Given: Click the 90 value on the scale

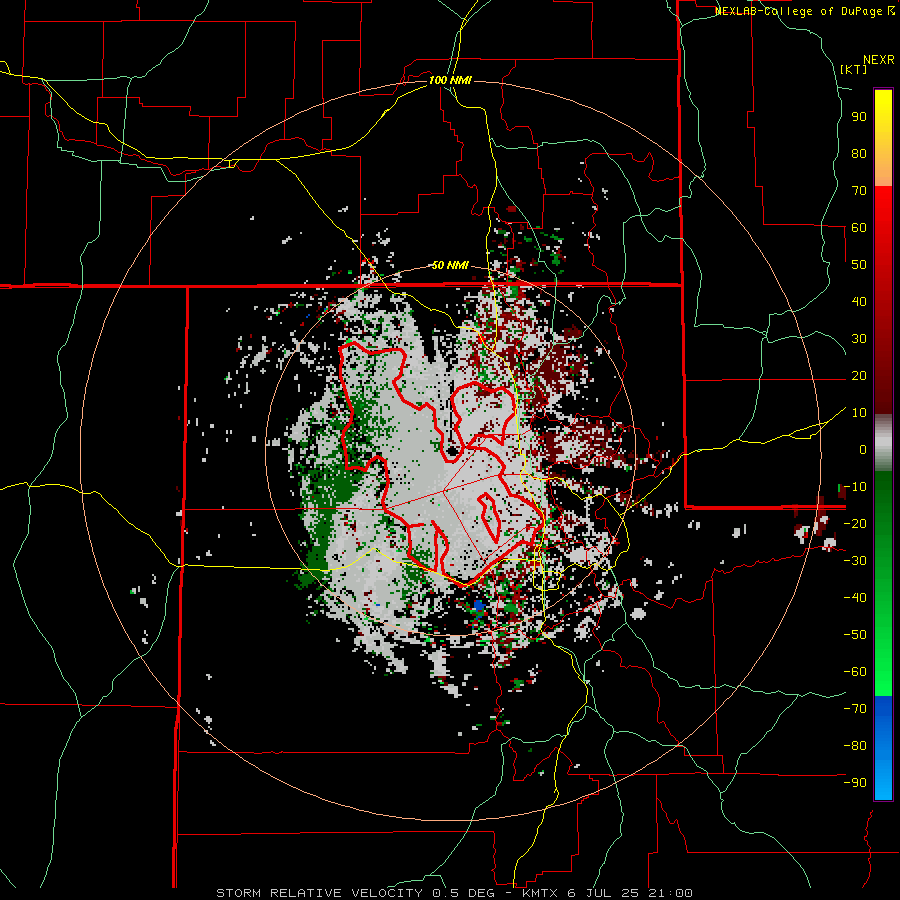Looking at the screenshot, I should pyautogui.click(x=859, y=117).
